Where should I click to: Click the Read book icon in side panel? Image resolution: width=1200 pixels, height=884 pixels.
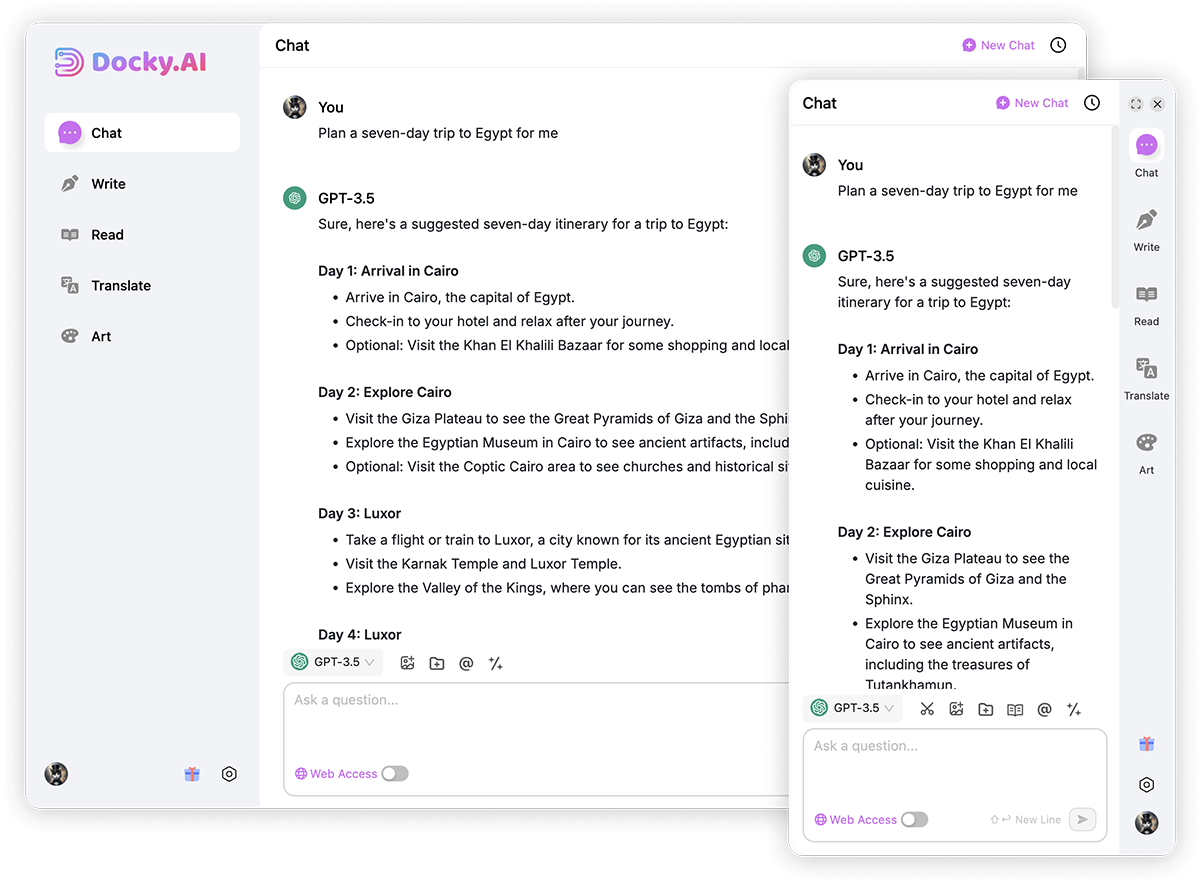point(1146,294)
